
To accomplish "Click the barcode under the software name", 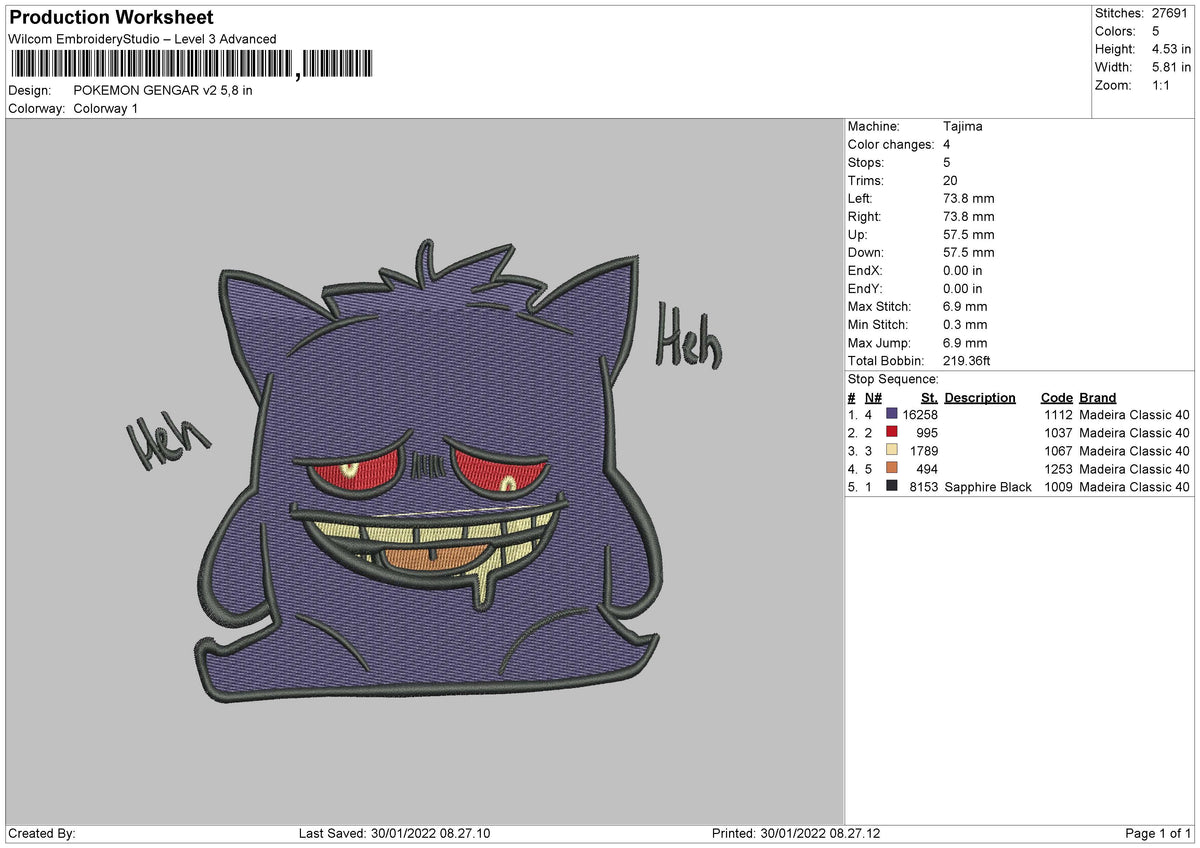I will point(191,65).
